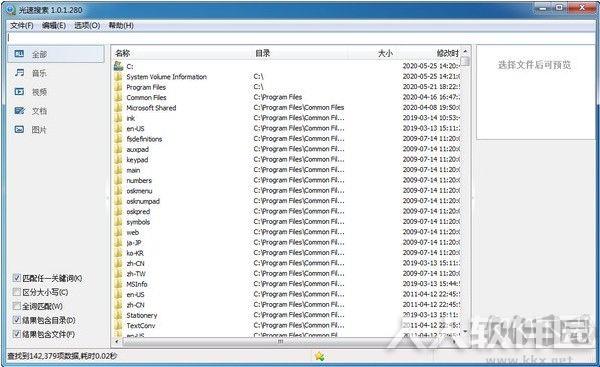The height and width of the screenshot is (367, 600).
Task: Click the application icon in title bar
Action: point(11,10)
